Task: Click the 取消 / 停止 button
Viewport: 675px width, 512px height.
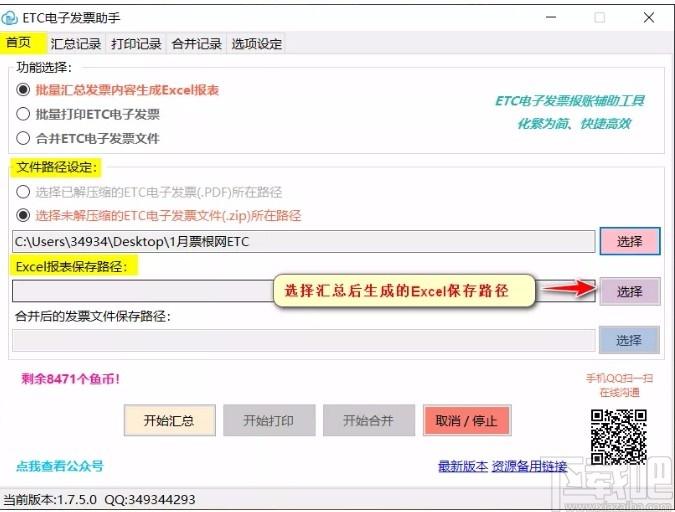Action: [467, 420]
